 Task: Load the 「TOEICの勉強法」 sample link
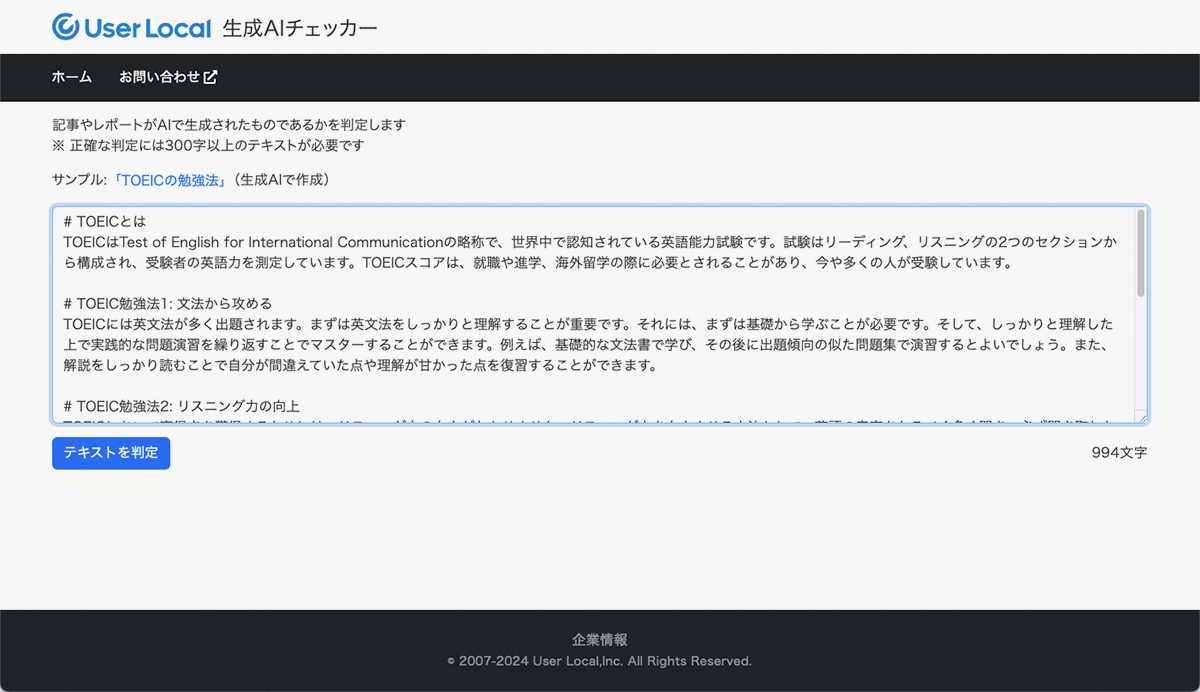click(x=169, y=180)
